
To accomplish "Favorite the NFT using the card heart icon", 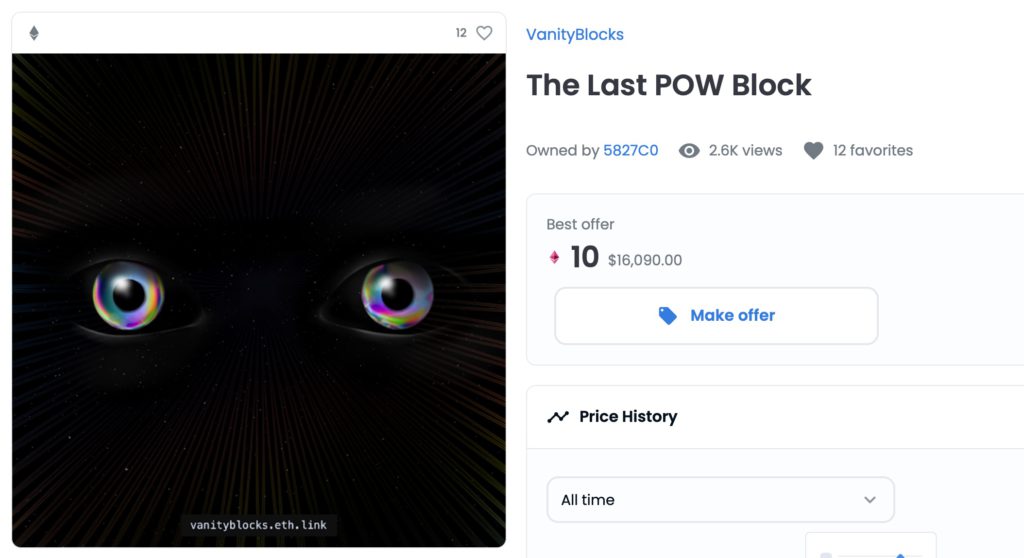I will [484, 33].
